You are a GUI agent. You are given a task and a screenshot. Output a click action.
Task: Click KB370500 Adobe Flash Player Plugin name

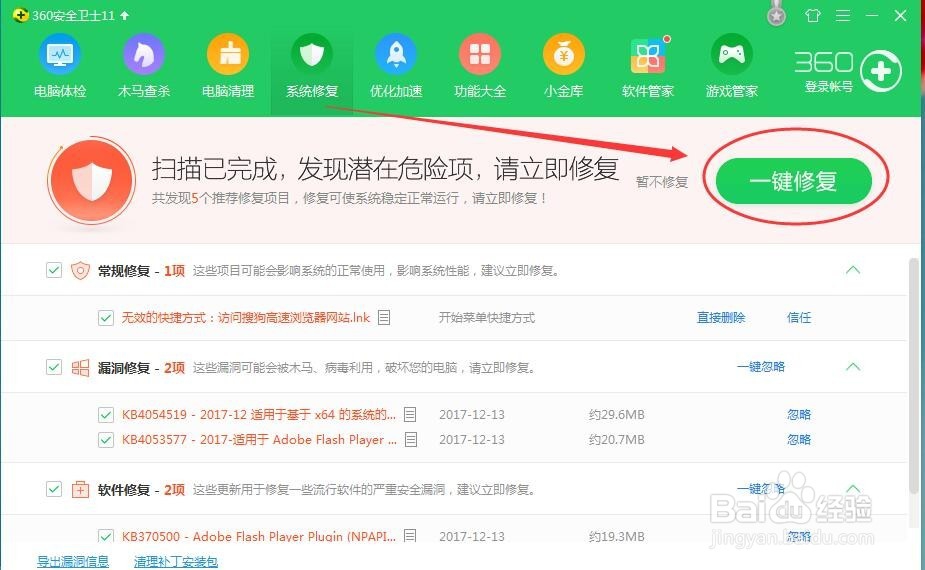(x=258, y=536)
